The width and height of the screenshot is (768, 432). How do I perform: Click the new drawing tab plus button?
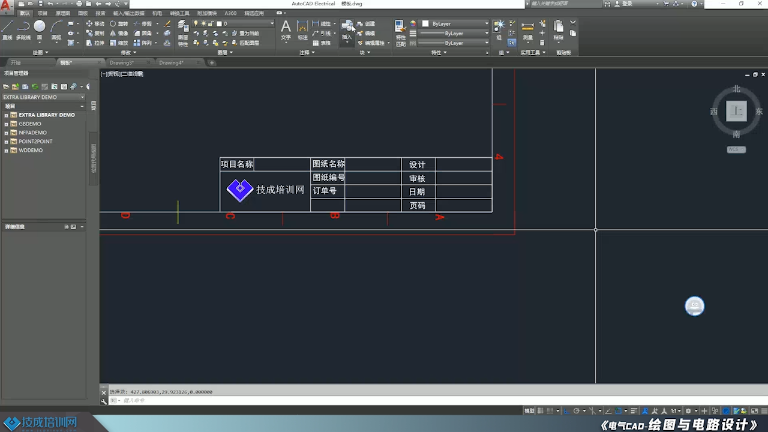click(212, 63)
